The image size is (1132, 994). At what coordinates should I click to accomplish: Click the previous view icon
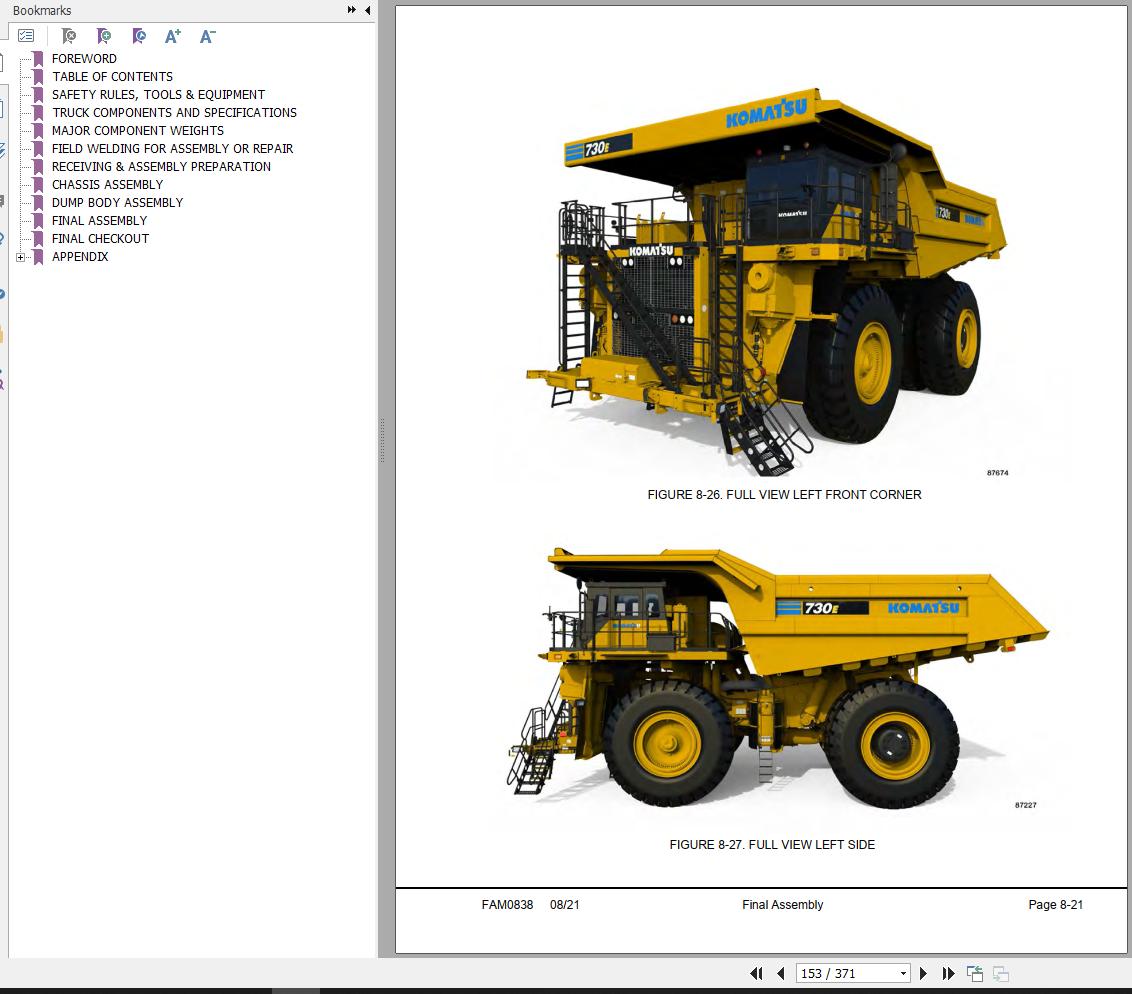click(x=975, y=972)
